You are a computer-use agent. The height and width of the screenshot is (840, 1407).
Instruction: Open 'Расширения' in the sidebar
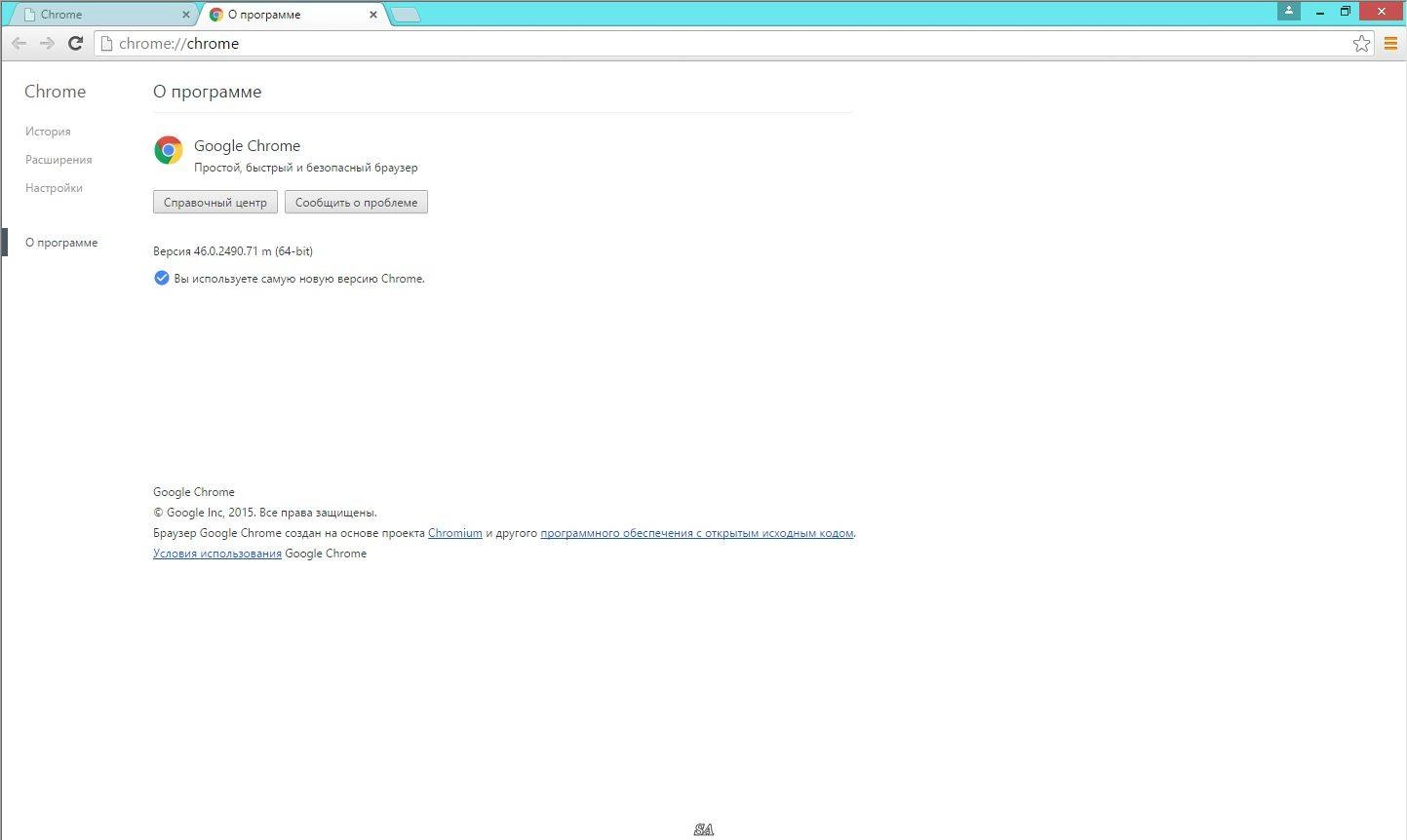pyautogui.click(x=59, y=160)
